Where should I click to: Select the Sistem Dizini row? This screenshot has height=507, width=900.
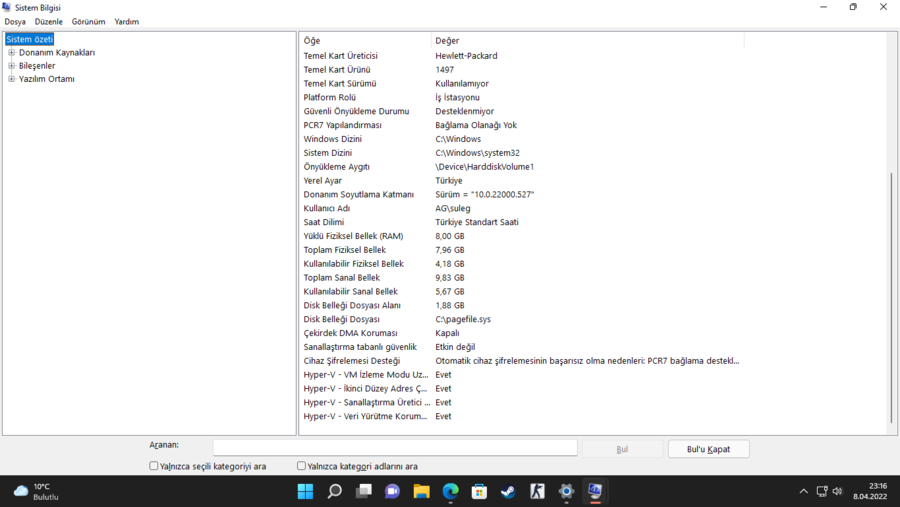pos(522,153)
